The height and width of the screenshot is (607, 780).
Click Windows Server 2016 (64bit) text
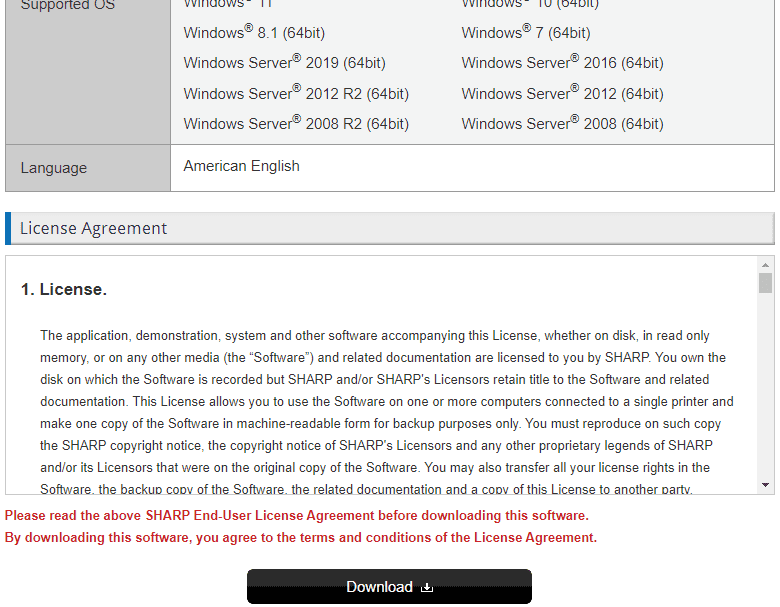pos(562,63)
